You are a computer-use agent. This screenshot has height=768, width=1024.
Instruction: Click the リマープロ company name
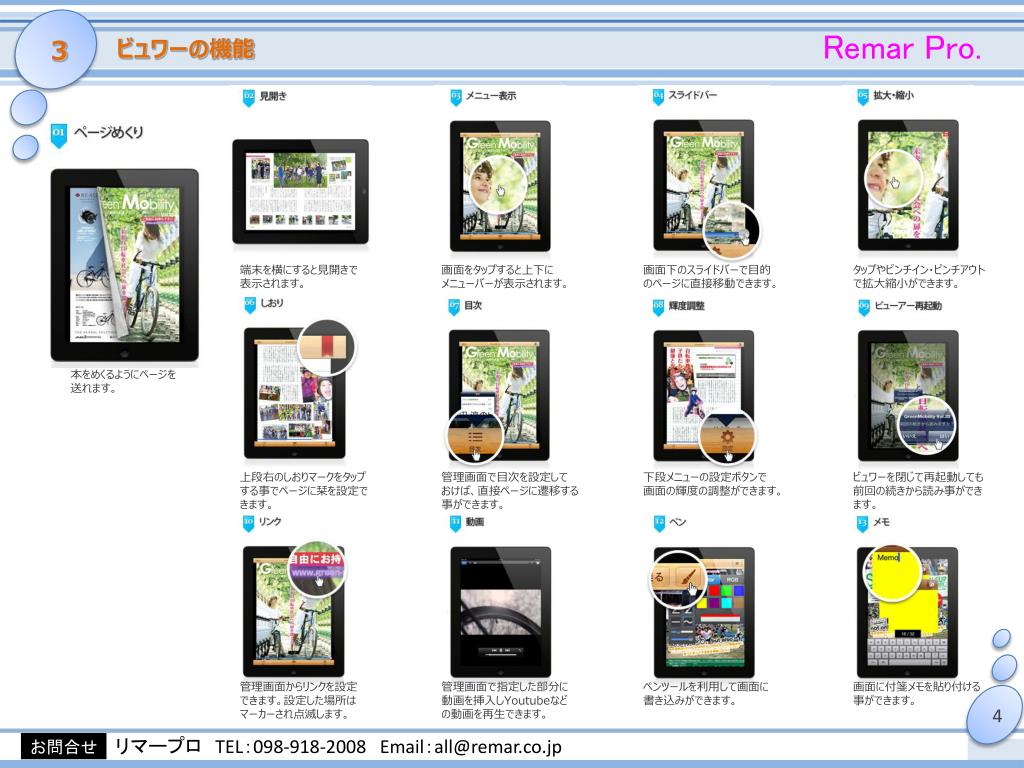tap(157, 746)
